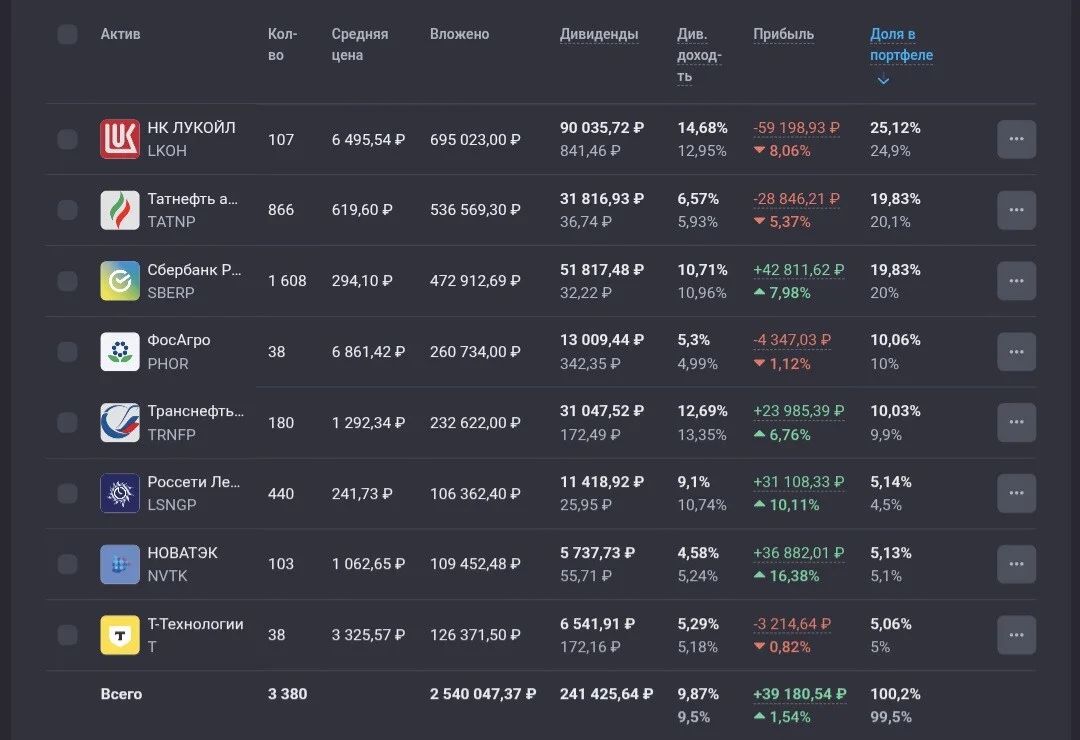Open the Татнефть asset name
The image size is (1080, 740).
point(192,199)
